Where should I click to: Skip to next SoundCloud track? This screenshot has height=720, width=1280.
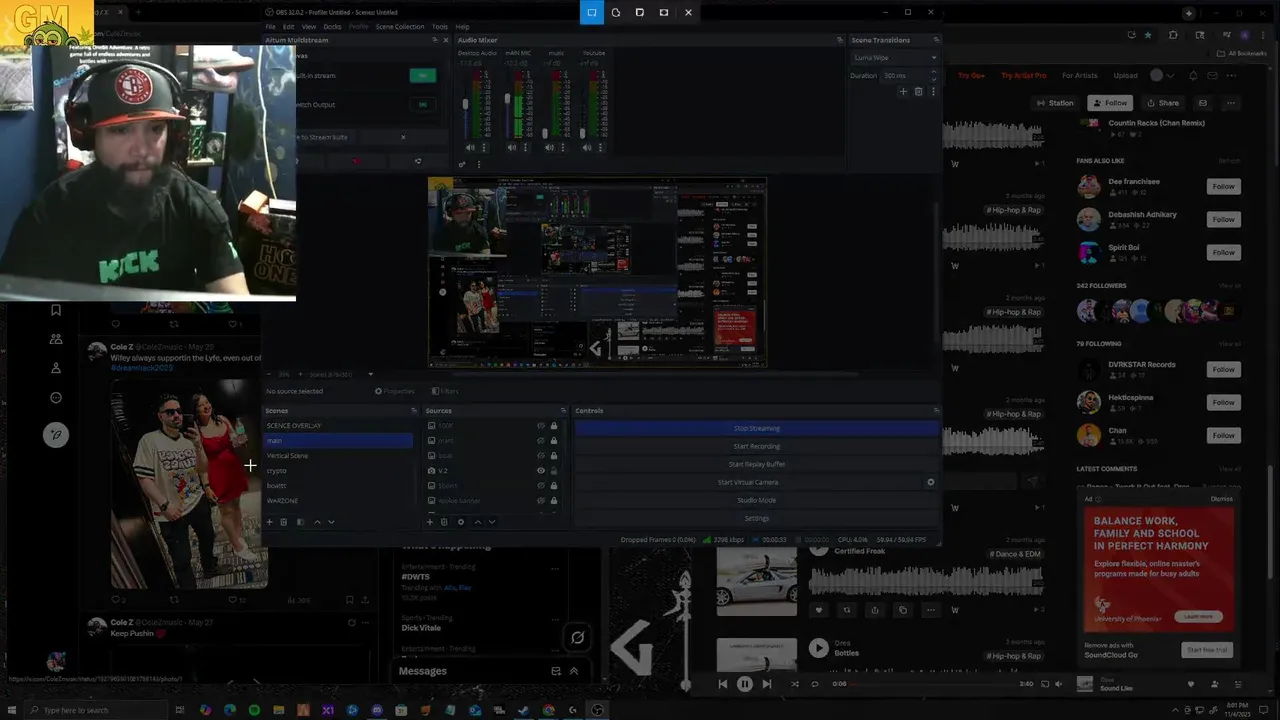767,684
